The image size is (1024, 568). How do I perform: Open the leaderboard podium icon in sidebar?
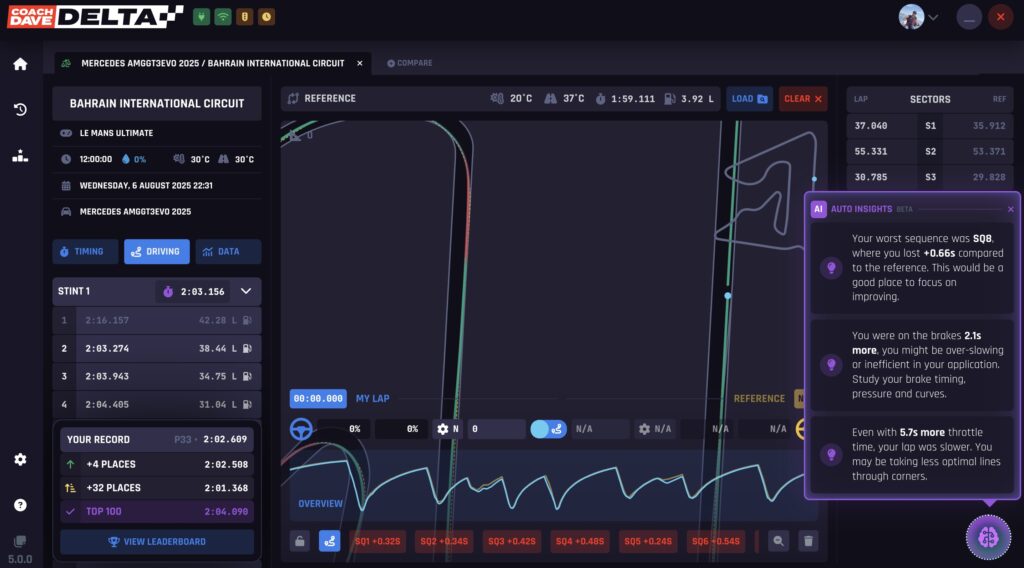point(20,156)
